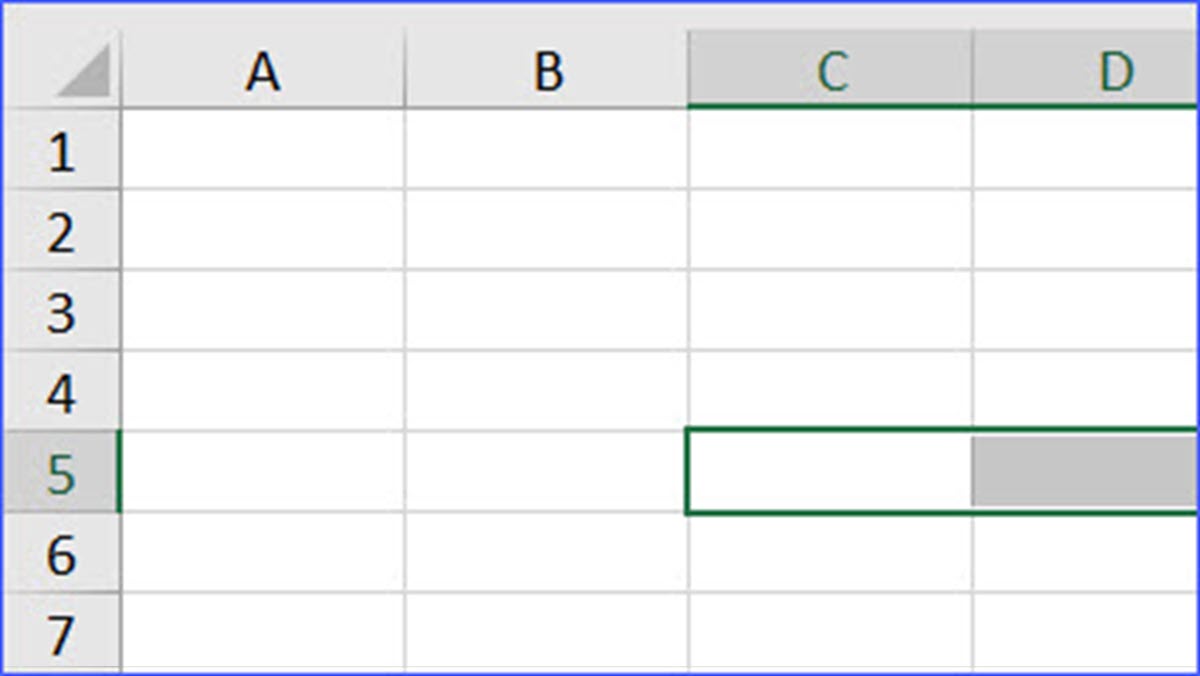Click cell A1
The height and width of the screenshot is (676, 1200).
tap(263, 149)
